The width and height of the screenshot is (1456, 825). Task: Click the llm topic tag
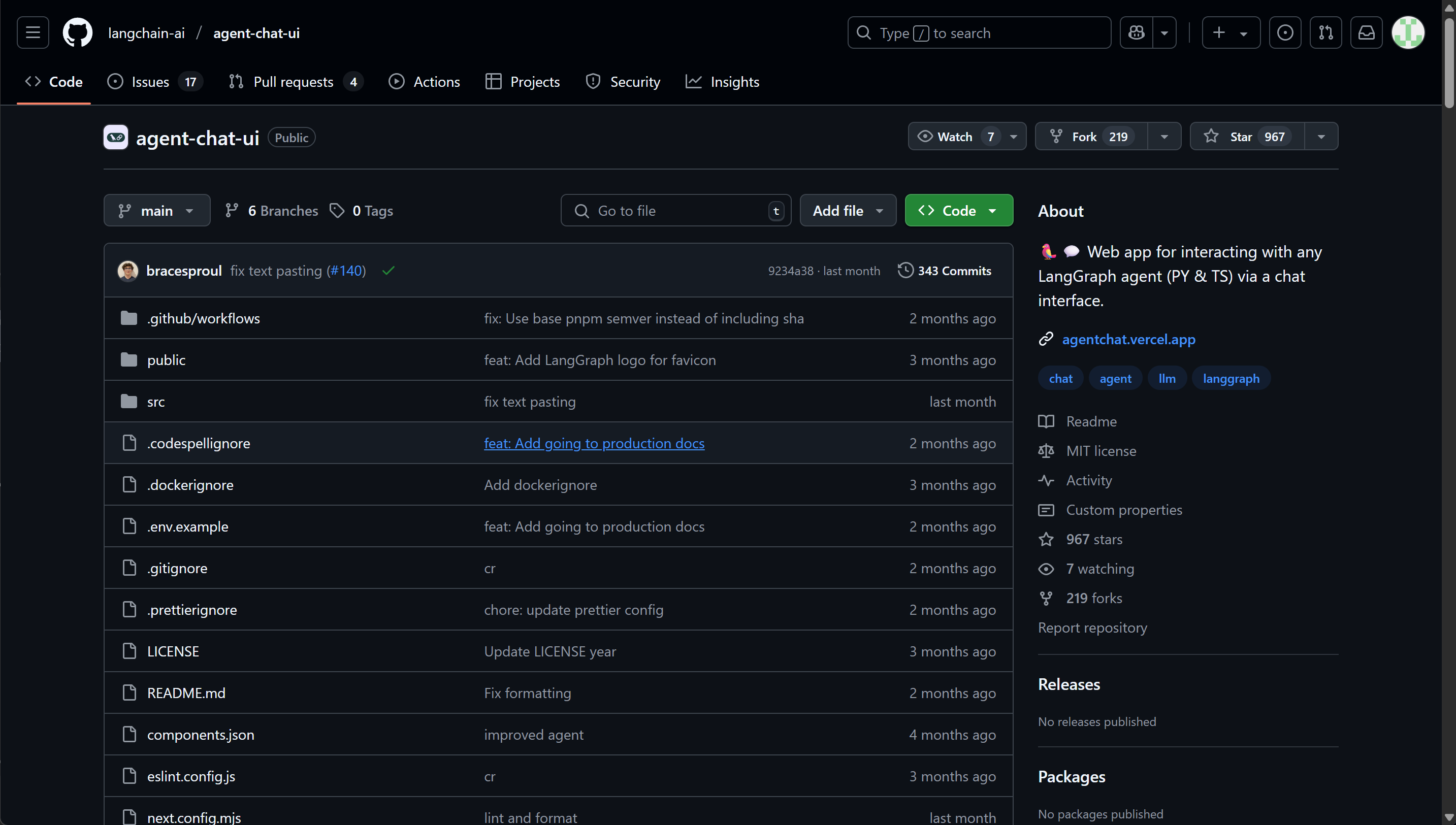pyautogui.click(x=1167, y=379)
